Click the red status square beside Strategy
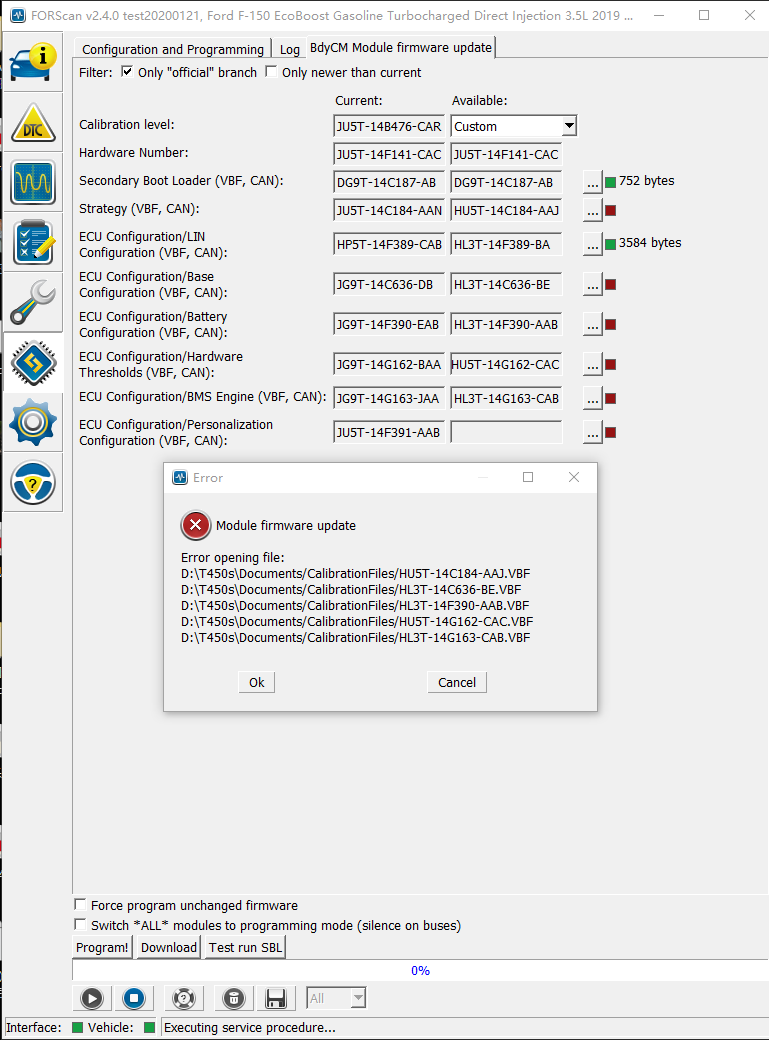This screenshot has width=769, height=1040. tap(610, 210)
